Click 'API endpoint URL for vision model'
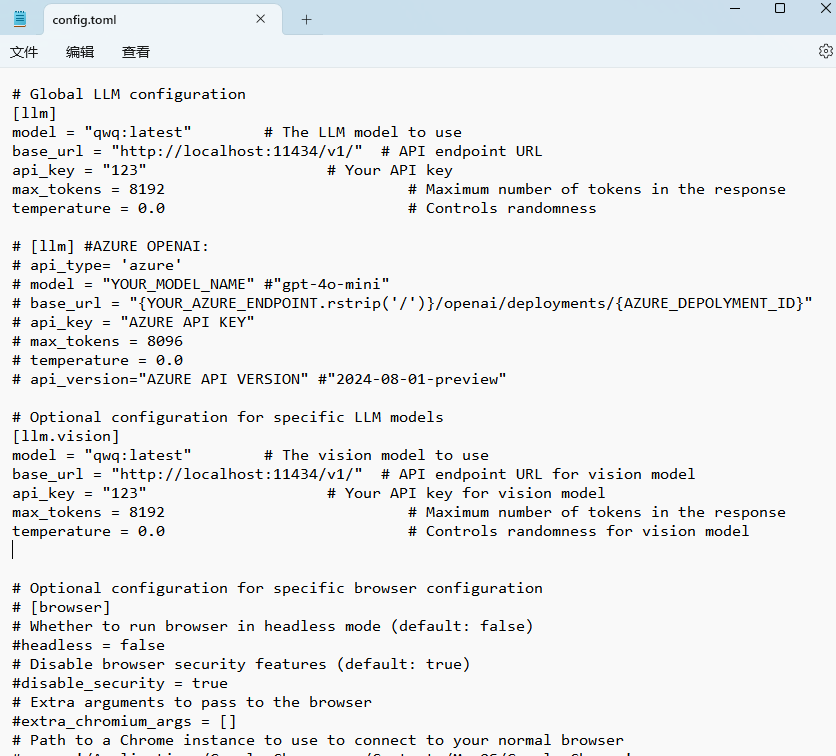The height and width of the screenshot is (756, 836). [x=547, y=474]
